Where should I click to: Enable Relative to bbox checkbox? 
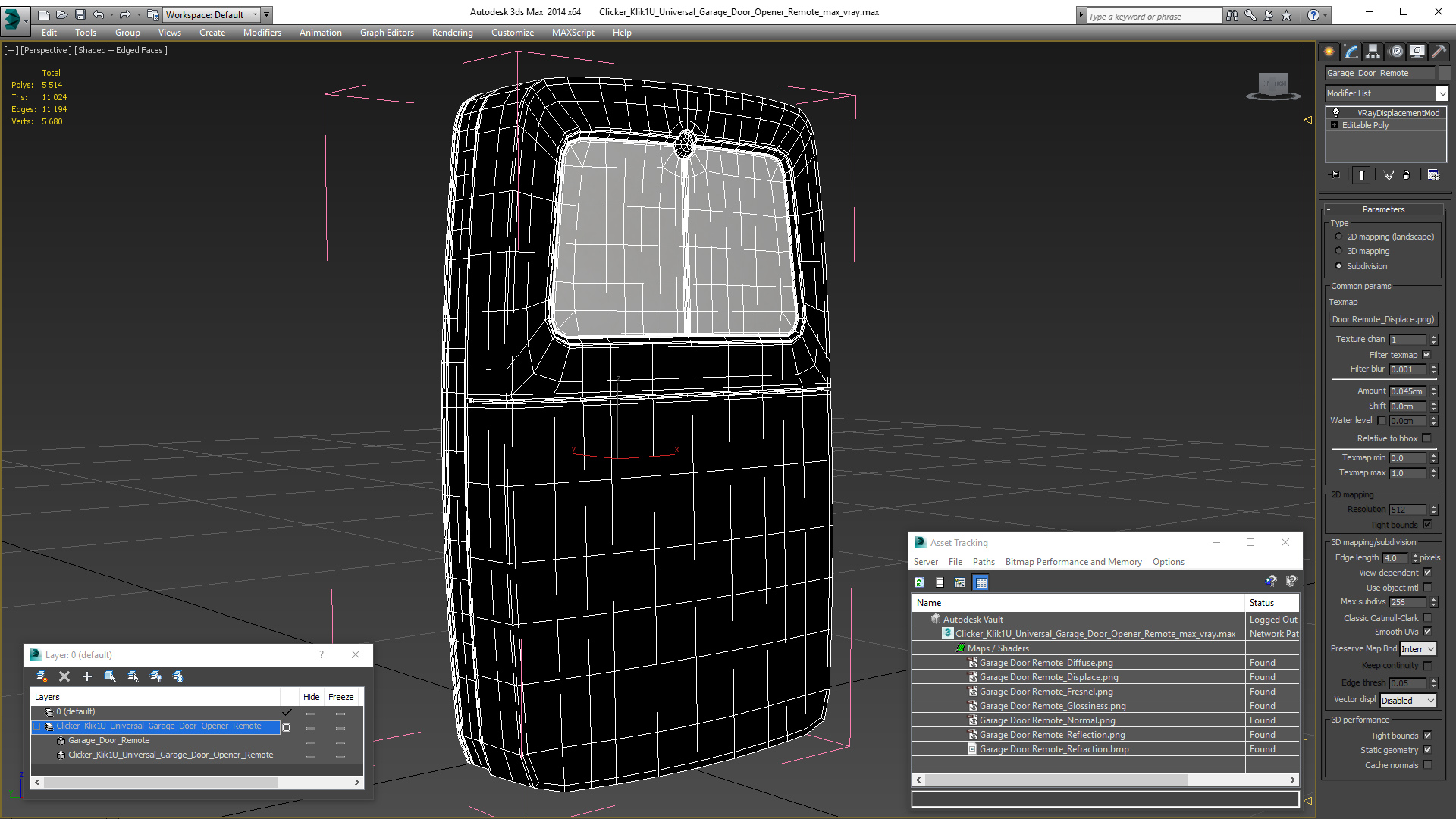(x=1427, y=438)
